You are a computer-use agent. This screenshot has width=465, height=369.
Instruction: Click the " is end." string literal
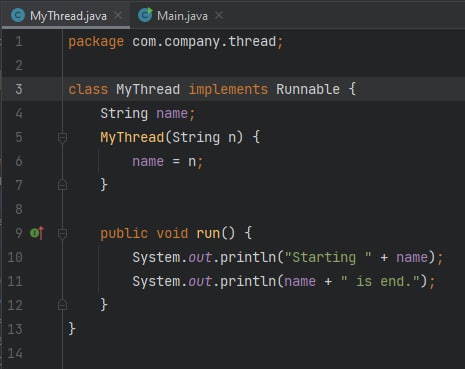[x=380, y=281]
